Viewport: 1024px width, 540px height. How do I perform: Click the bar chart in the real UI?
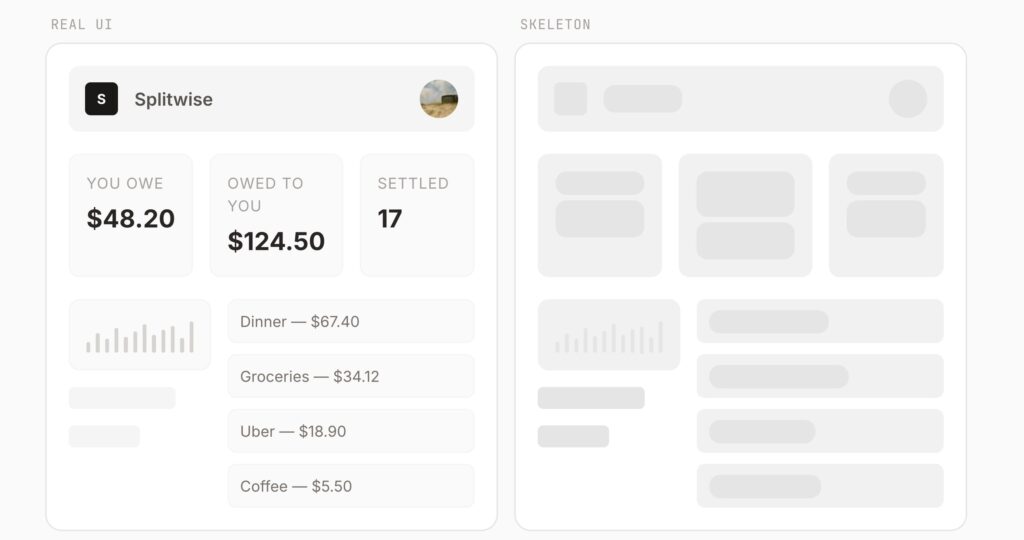click(x=140, y=335)
